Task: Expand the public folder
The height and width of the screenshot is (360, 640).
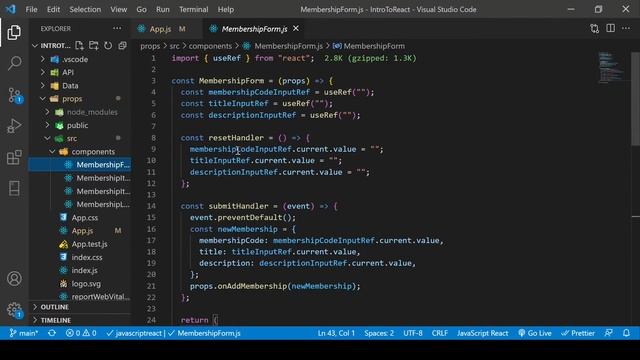Action: [x=80, y=125]
